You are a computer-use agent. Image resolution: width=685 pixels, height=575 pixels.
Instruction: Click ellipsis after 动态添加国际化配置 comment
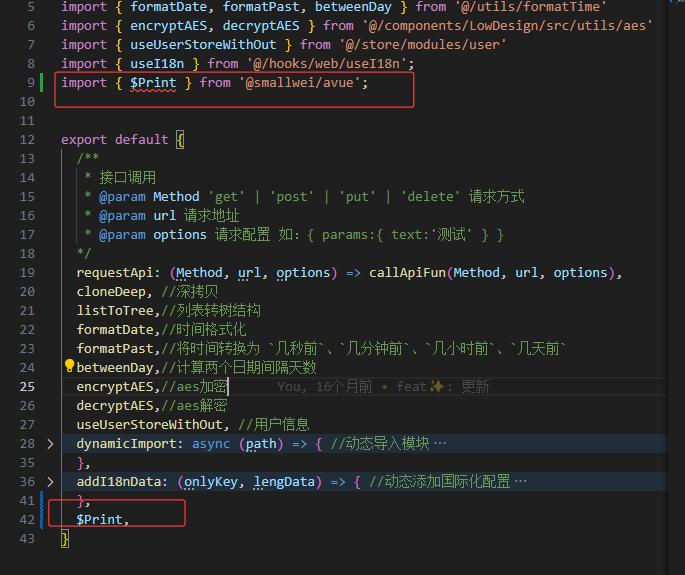[519, 481]
